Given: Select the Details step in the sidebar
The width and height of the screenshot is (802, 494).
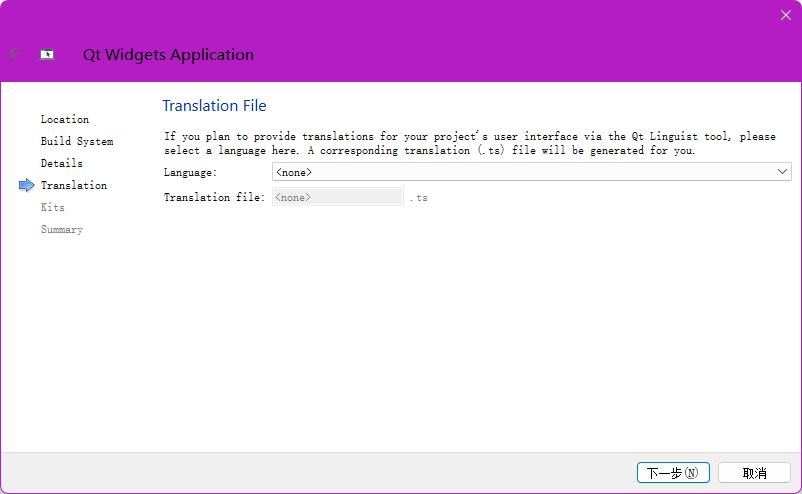Looking at the screenshot, I should (x=61, y=163).
